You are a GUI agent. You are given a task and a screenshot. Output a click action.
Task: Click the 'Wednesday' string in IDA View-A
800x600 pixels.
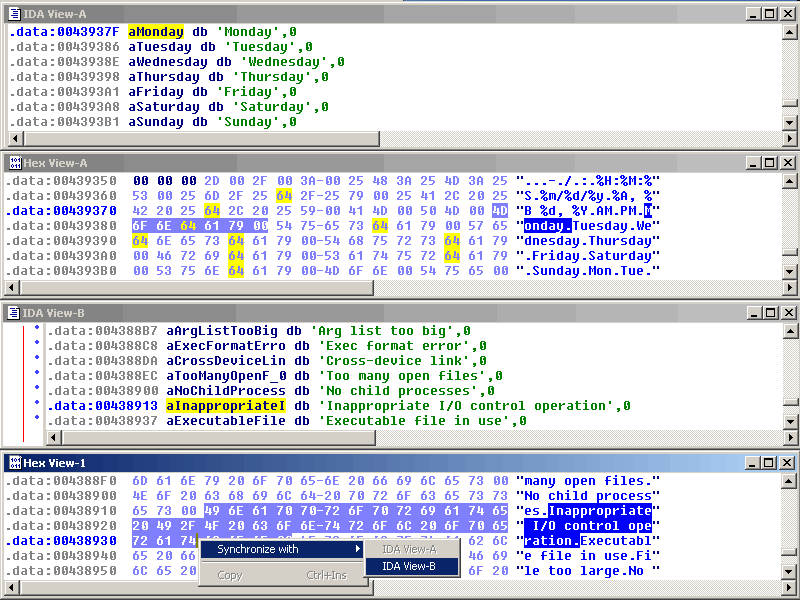(x=284, y=62)
